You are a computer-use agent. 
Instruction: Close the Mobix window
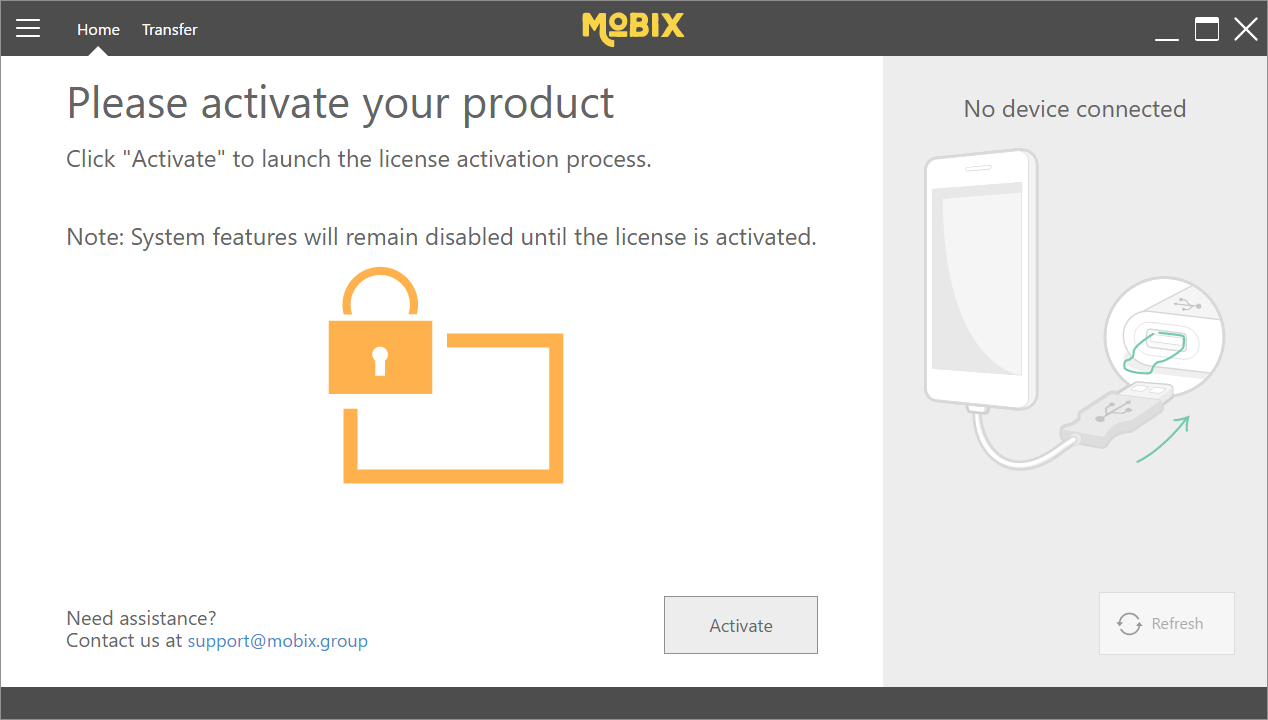(x=1245, y=29)
